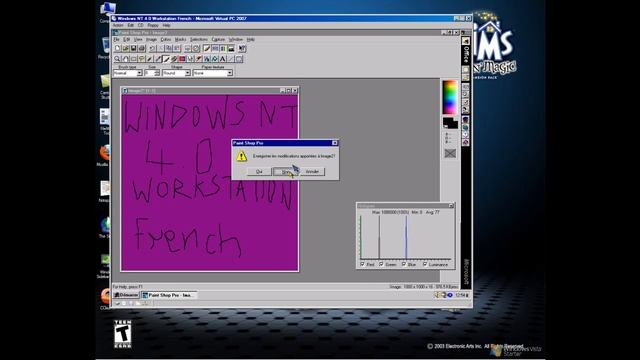
Task: Pick a color from rainbow spectrum palette
Action: (x=450, y=97)
